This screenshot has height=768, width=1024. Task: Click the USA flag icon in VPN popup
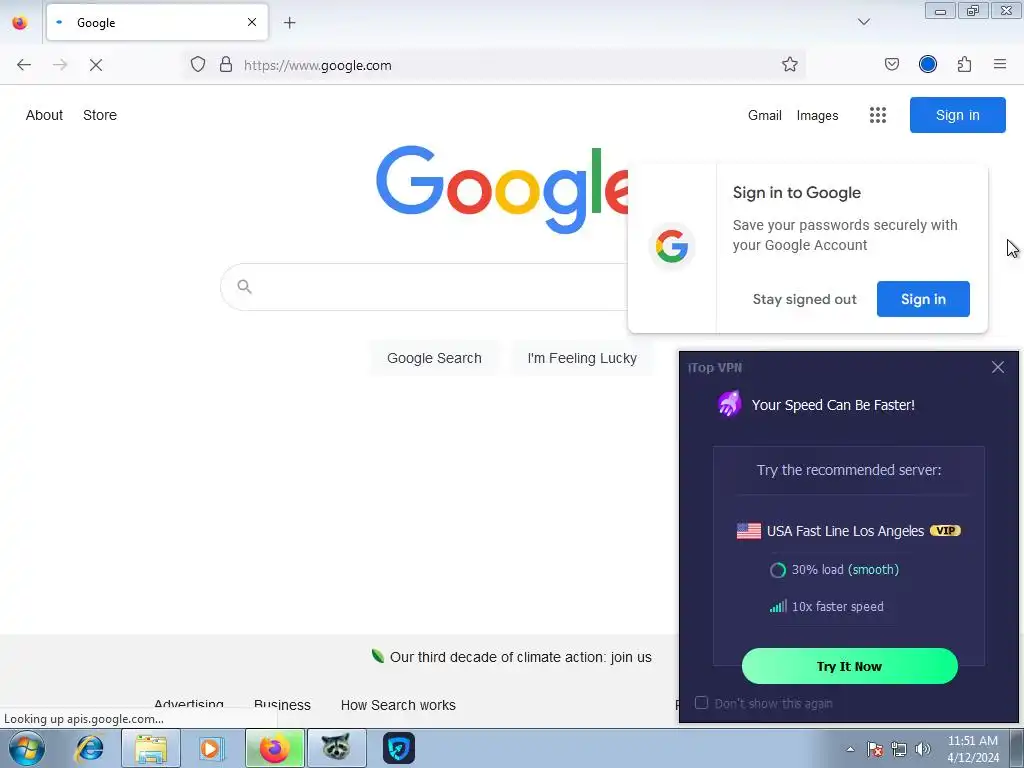point(748,531)
